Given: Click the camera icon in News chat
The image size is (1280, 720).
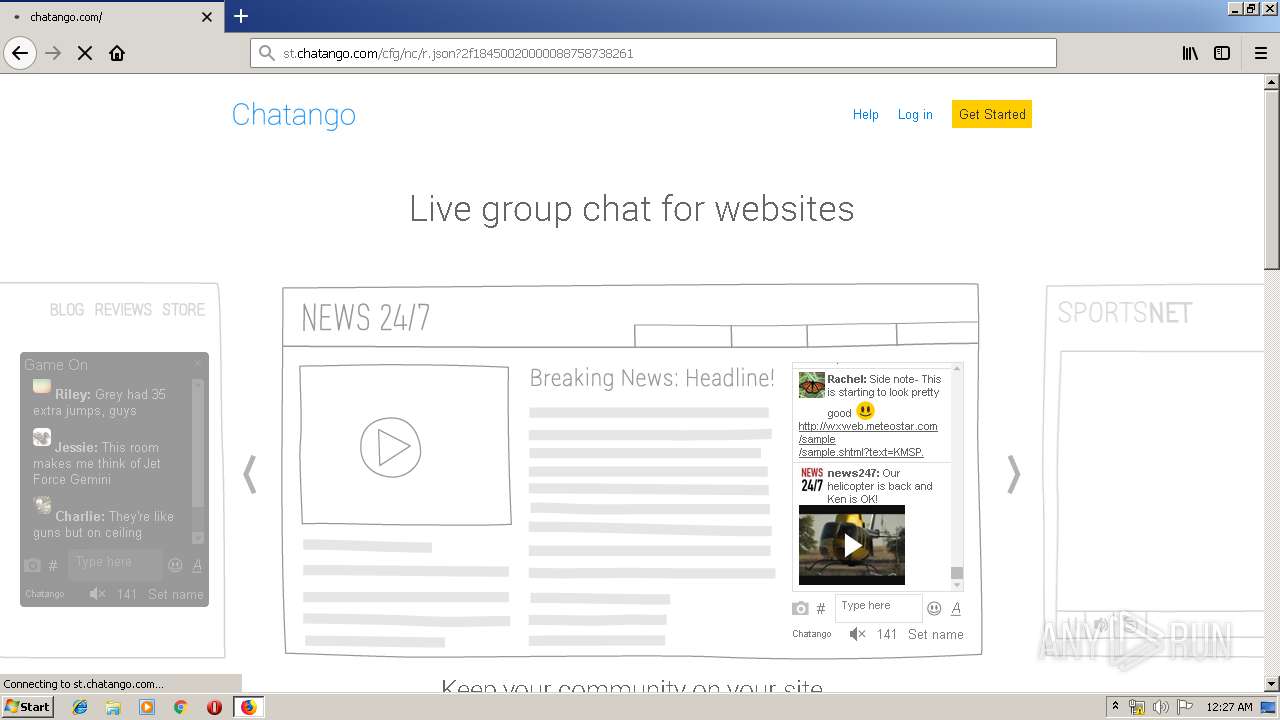Looking at the screenshot, I should tap(800, 608).
